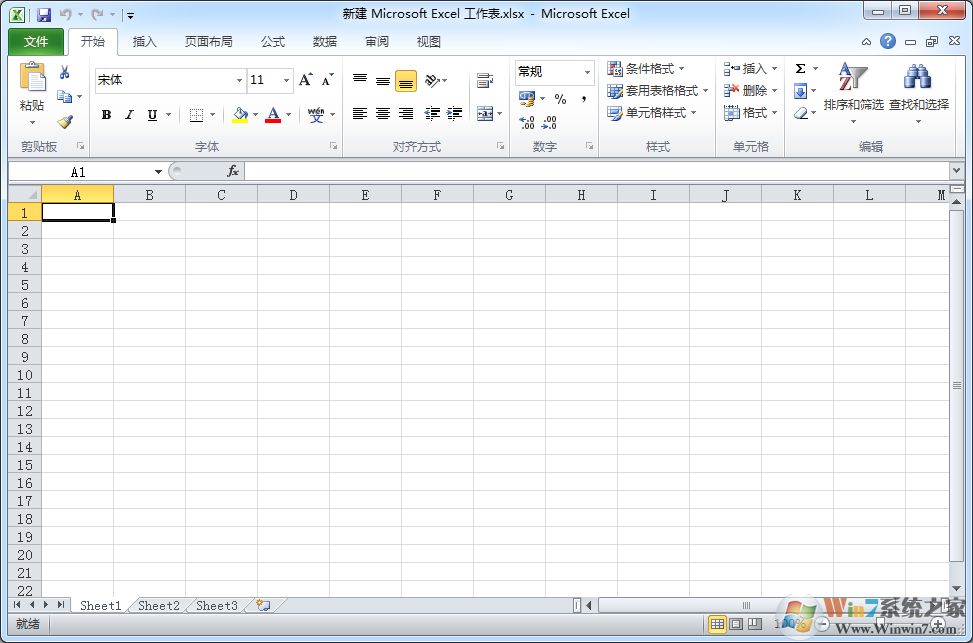
Task: Click the format painter brush icon
Action: [x=65, y=121]
